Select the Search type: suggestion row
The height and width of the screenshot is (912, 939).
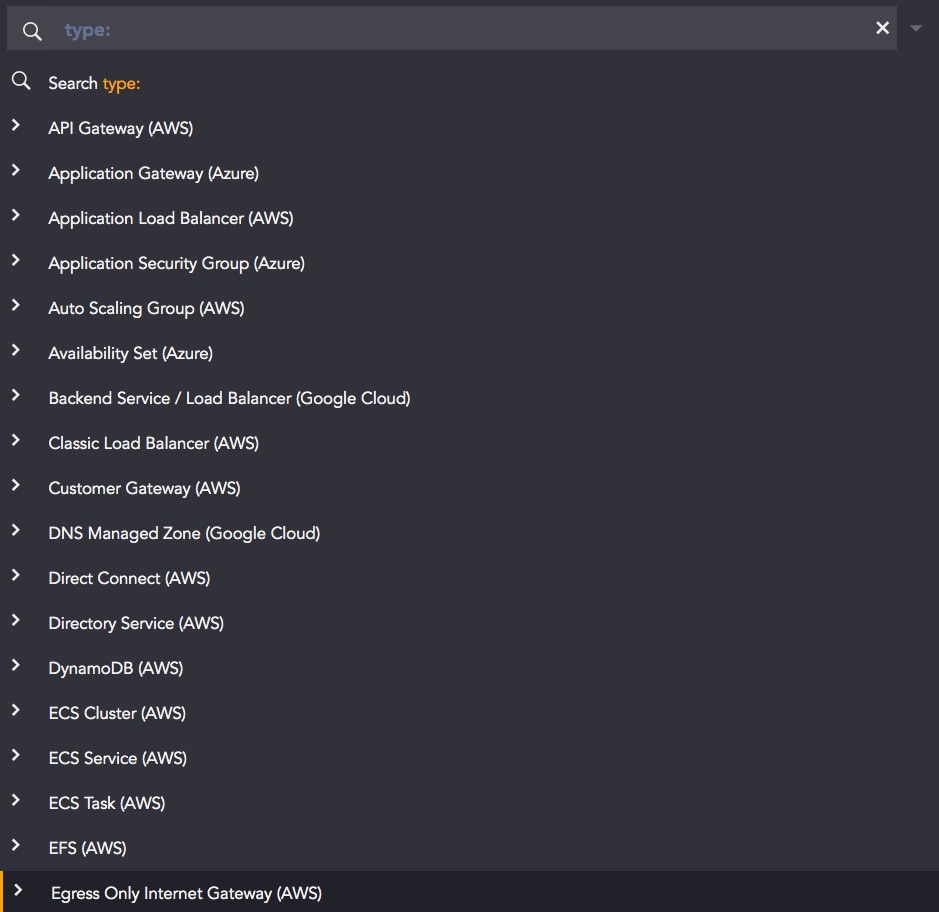(x=470, y=83)
